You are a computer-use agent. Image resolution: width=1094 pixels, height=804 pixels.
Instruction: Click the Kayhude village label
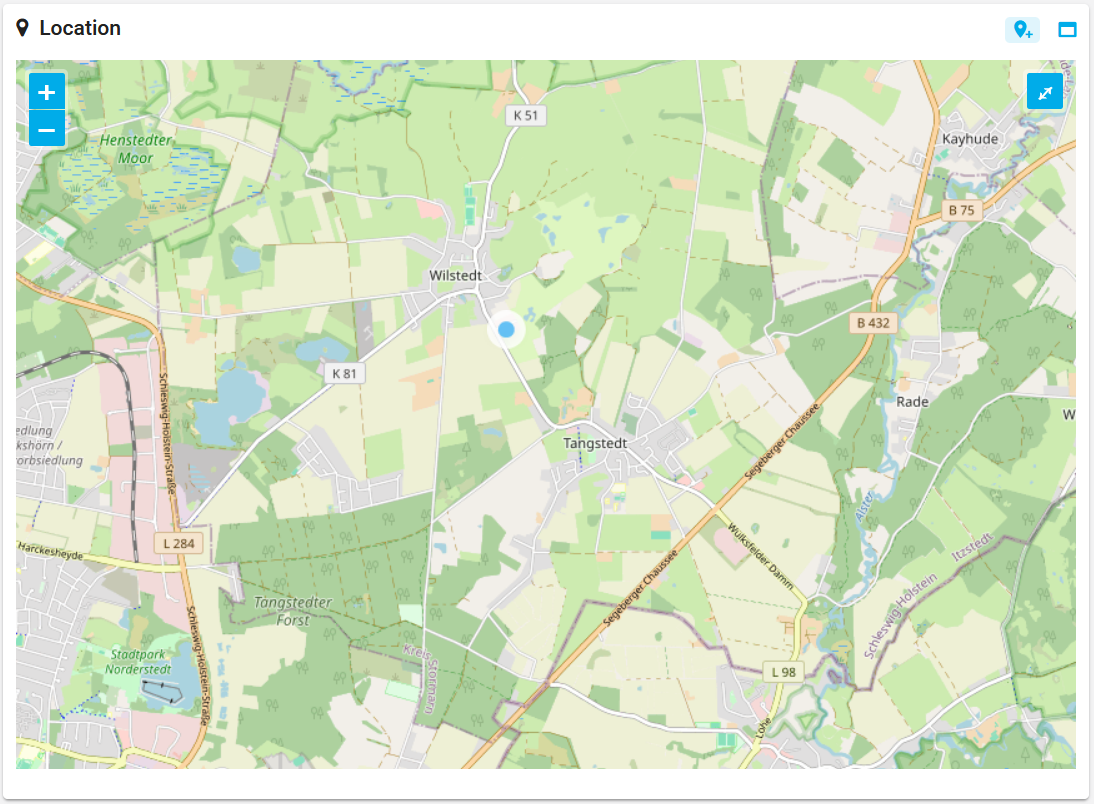pyautogui.click(x=970, y=139)
